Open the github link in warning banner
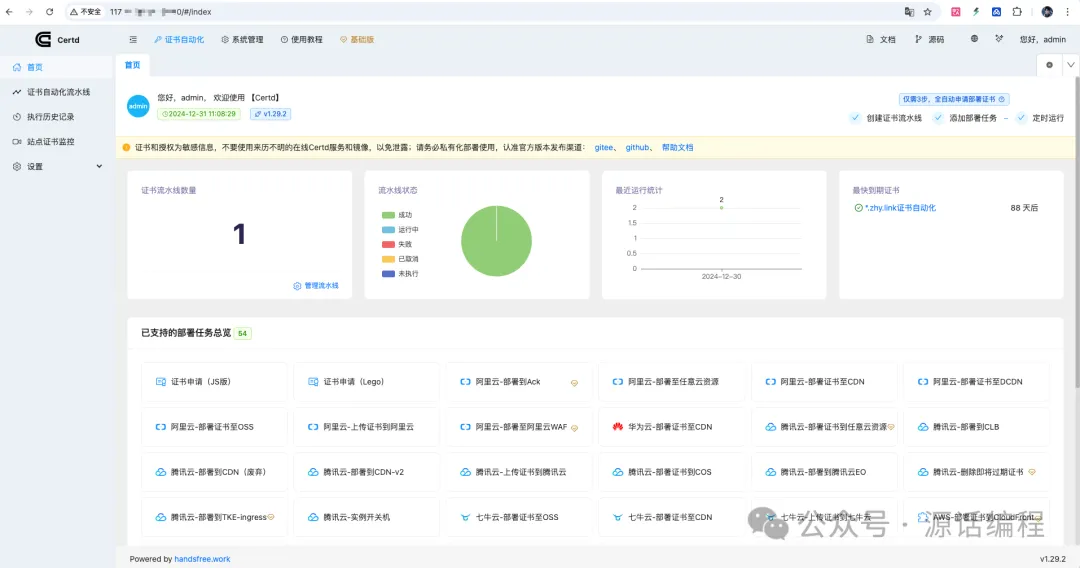The width and height of the screenshot is (1080, 568). pos(637,147)
